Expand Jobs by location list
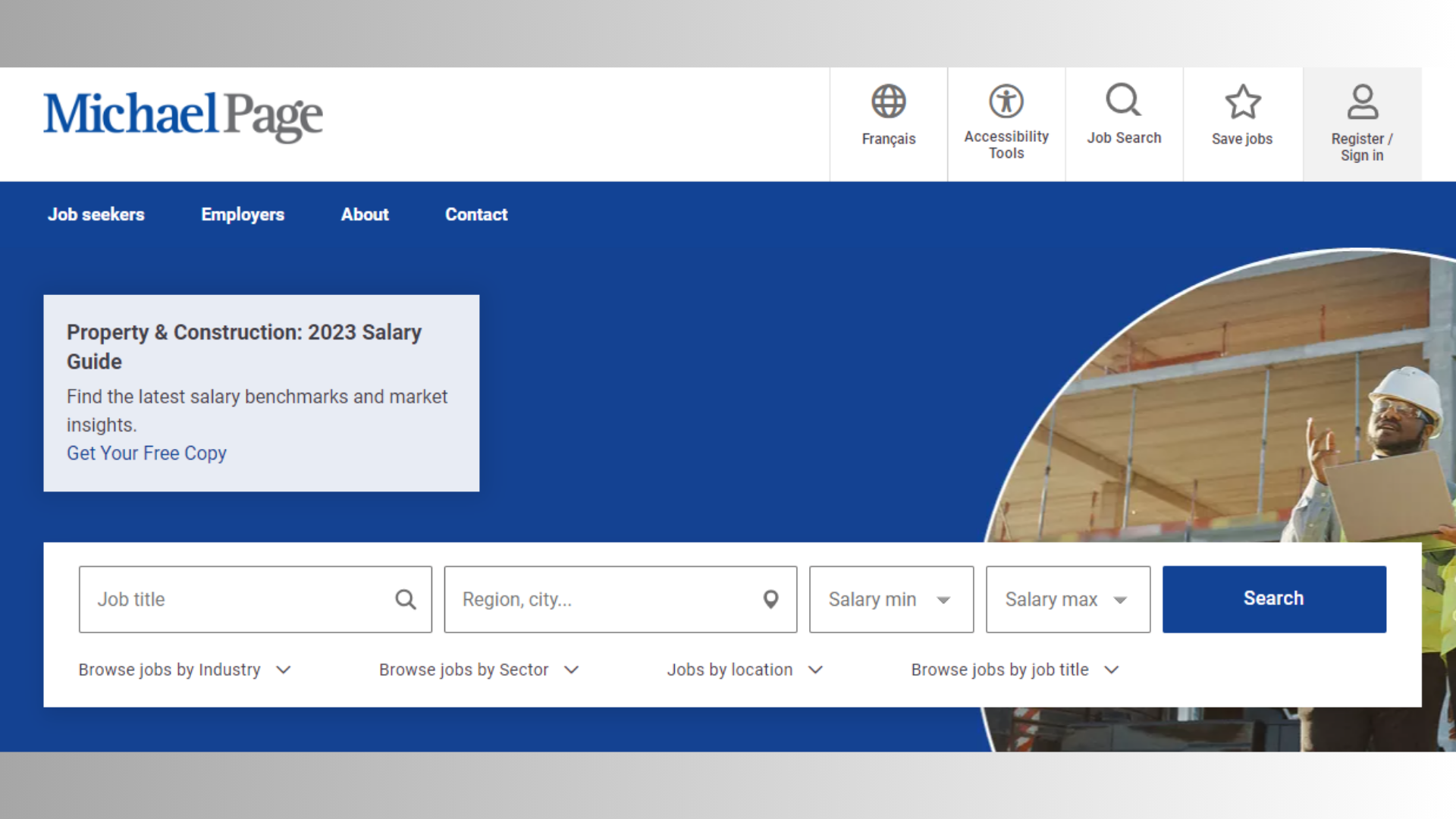This screenshot has width=1456, height=819. click(744, 670)
